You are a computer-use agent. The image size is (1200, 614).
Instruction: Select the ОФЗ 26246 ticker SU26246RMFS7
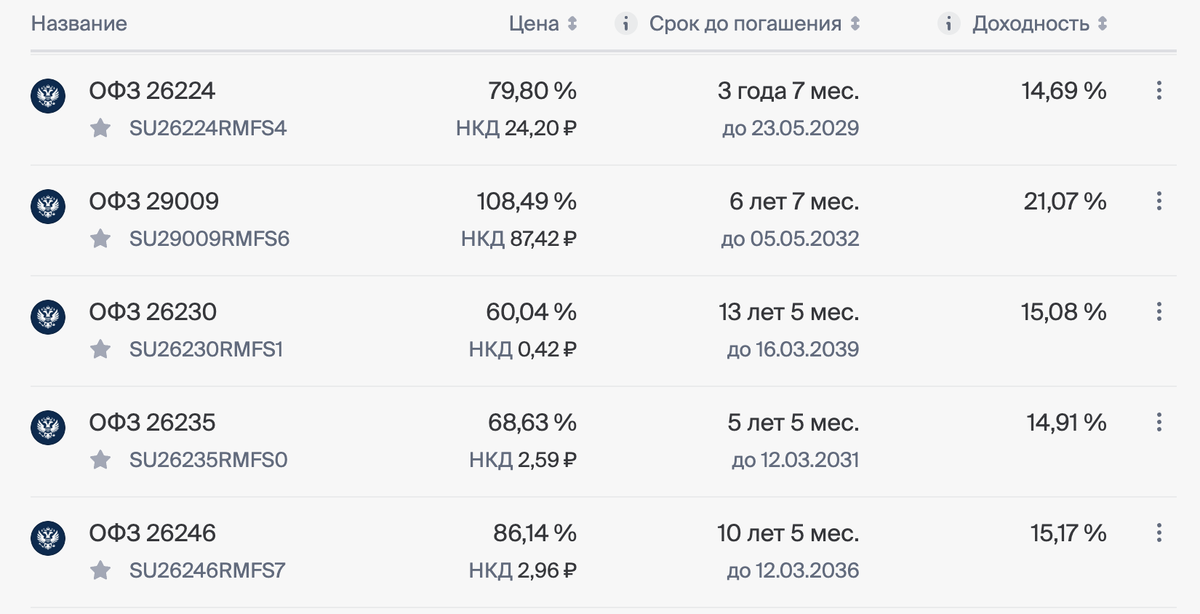208,571
